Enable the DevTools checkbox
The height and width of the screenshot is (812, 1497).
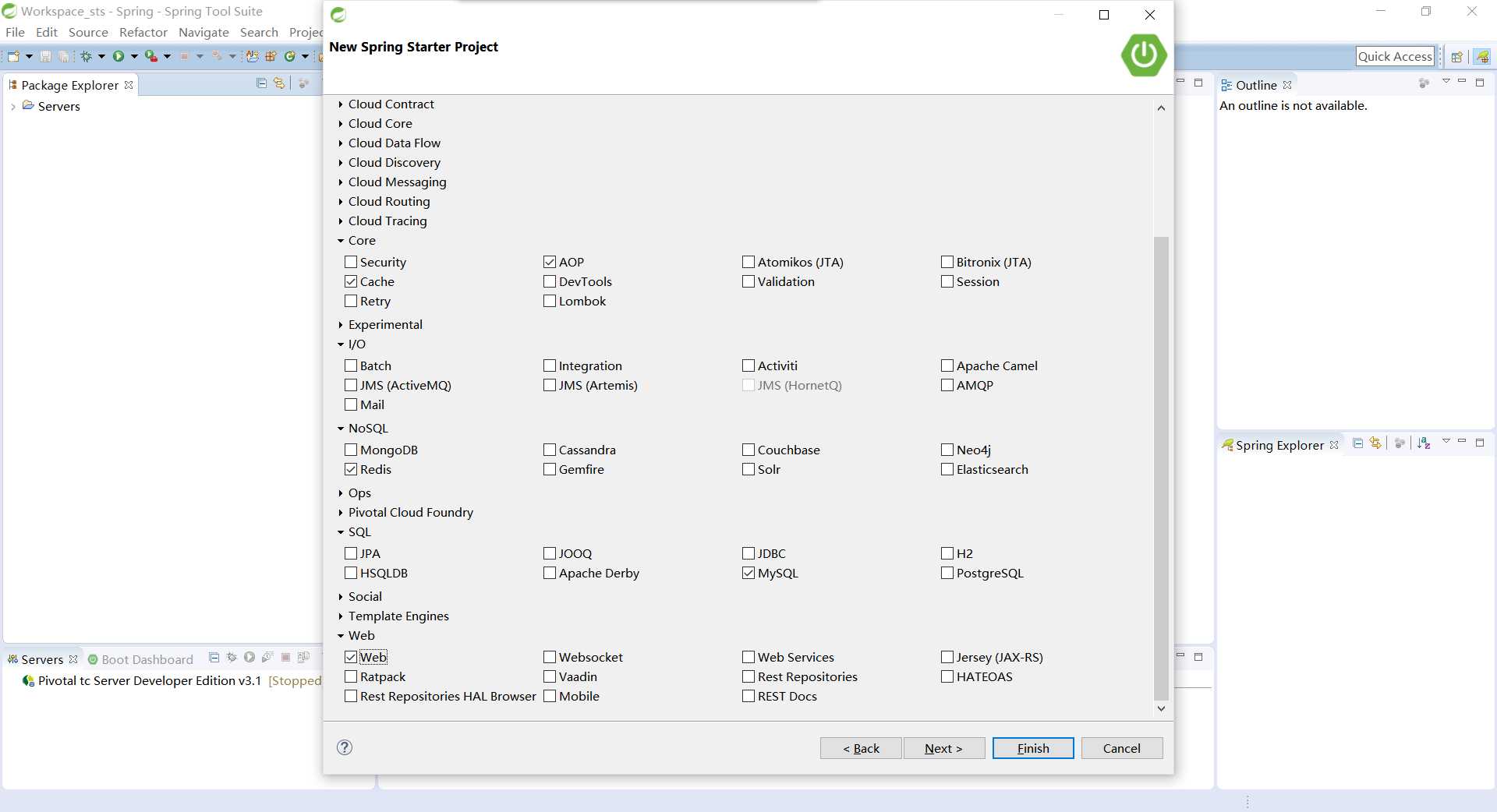550,281
